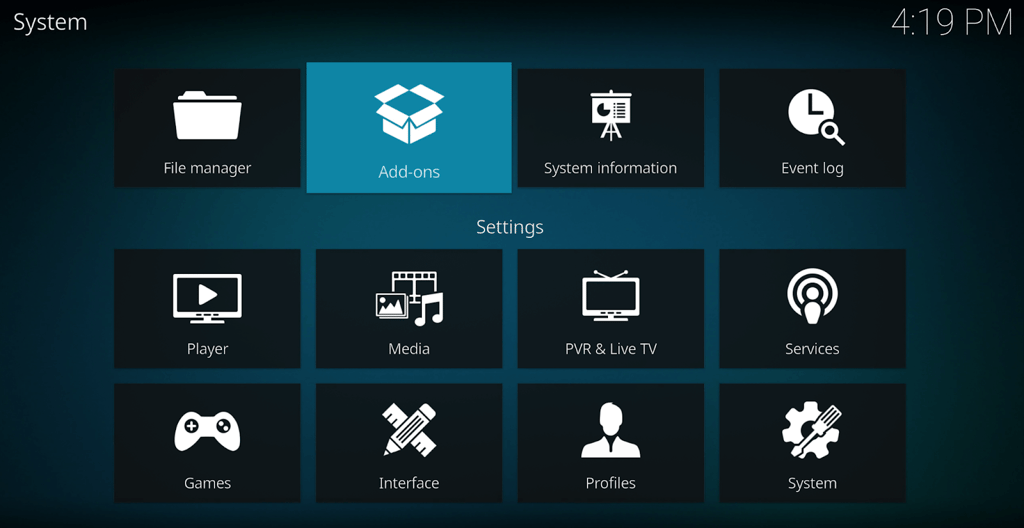Click the System page title at top
1024x528 pixels.
point(50,23)
